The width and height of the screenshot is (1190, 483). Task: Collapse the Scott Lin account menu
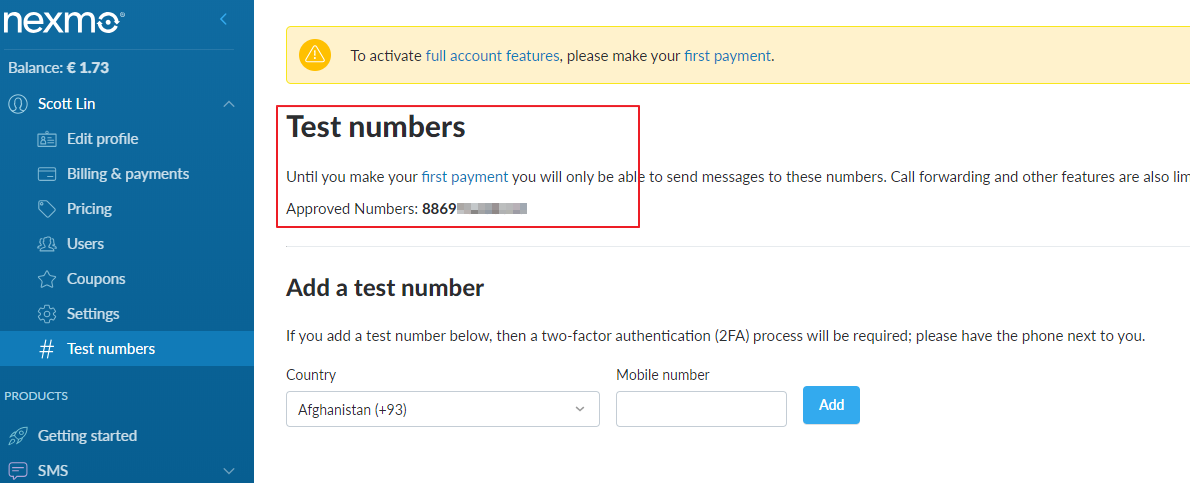pos(229,104)
